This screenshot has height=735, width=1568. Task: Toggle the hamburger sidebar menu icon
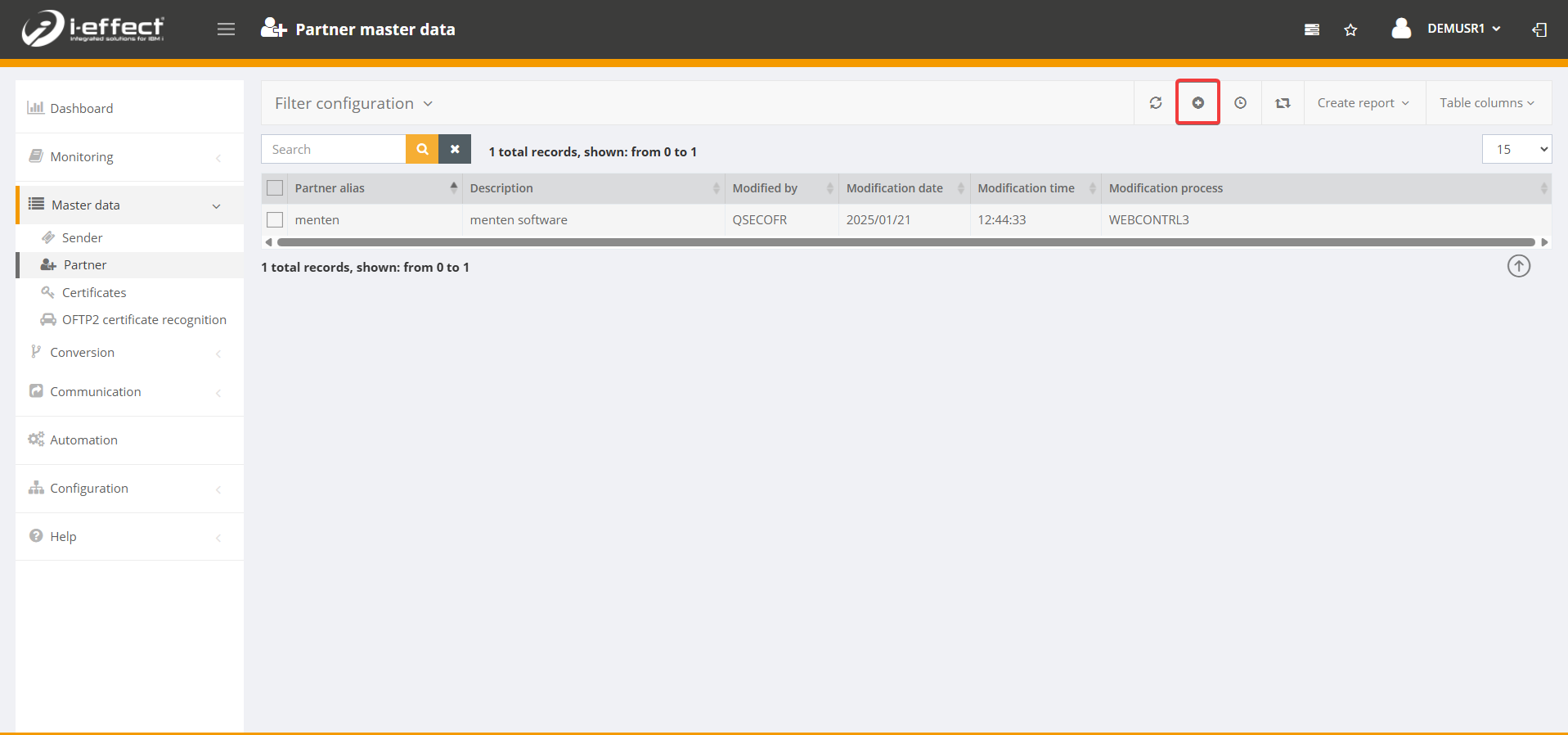(x=226, y=29)
